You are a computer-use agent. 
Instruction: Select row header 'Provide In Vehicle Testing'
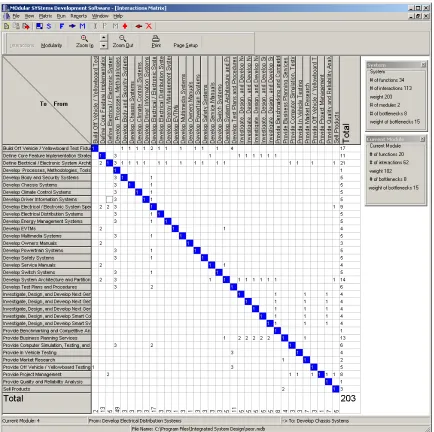click(x=47, y=353)
